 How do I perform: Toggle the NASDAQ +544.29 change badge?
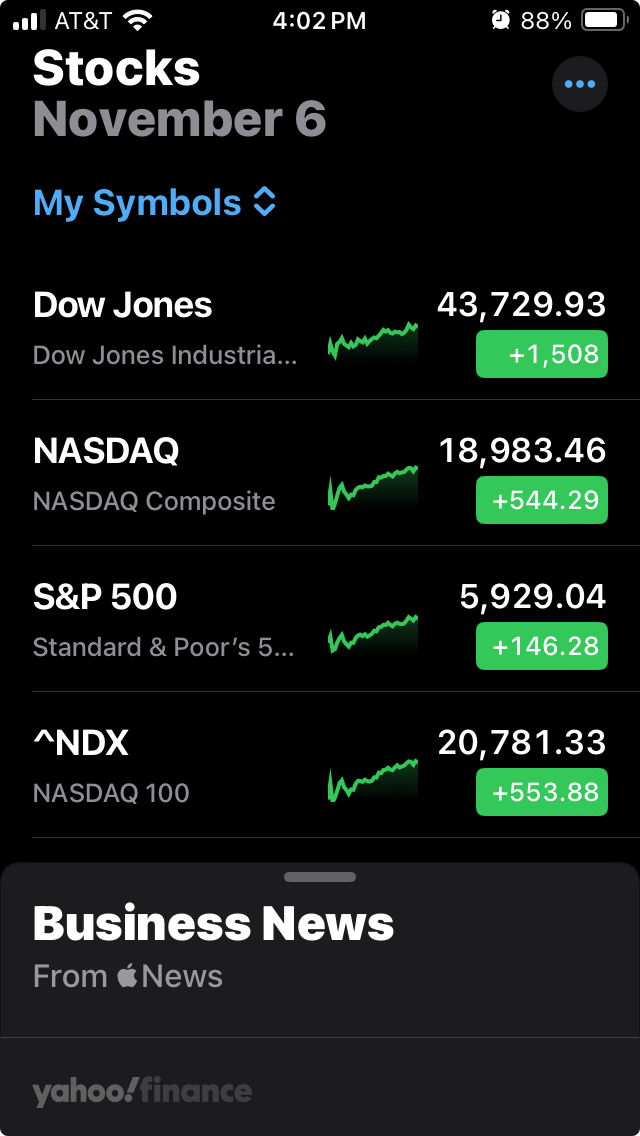[x=541, y=500]
